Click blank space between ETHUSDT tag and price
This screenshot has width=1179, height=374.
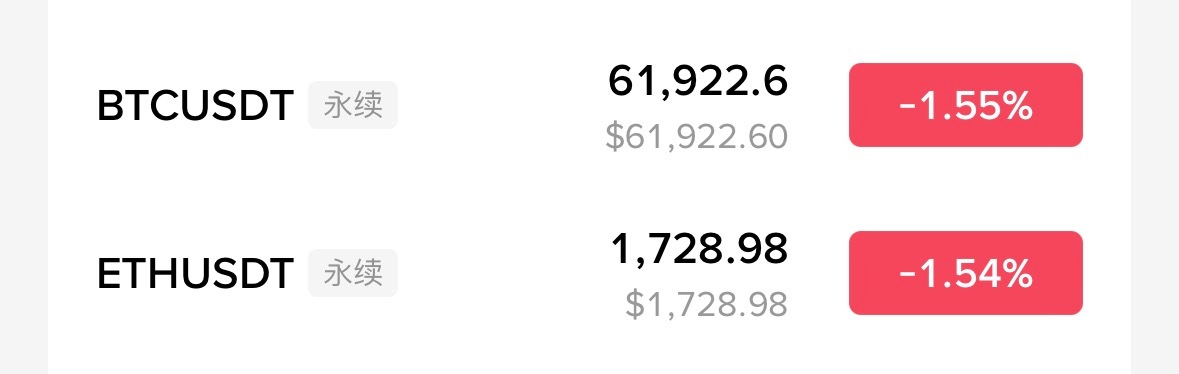click(500, 273)
